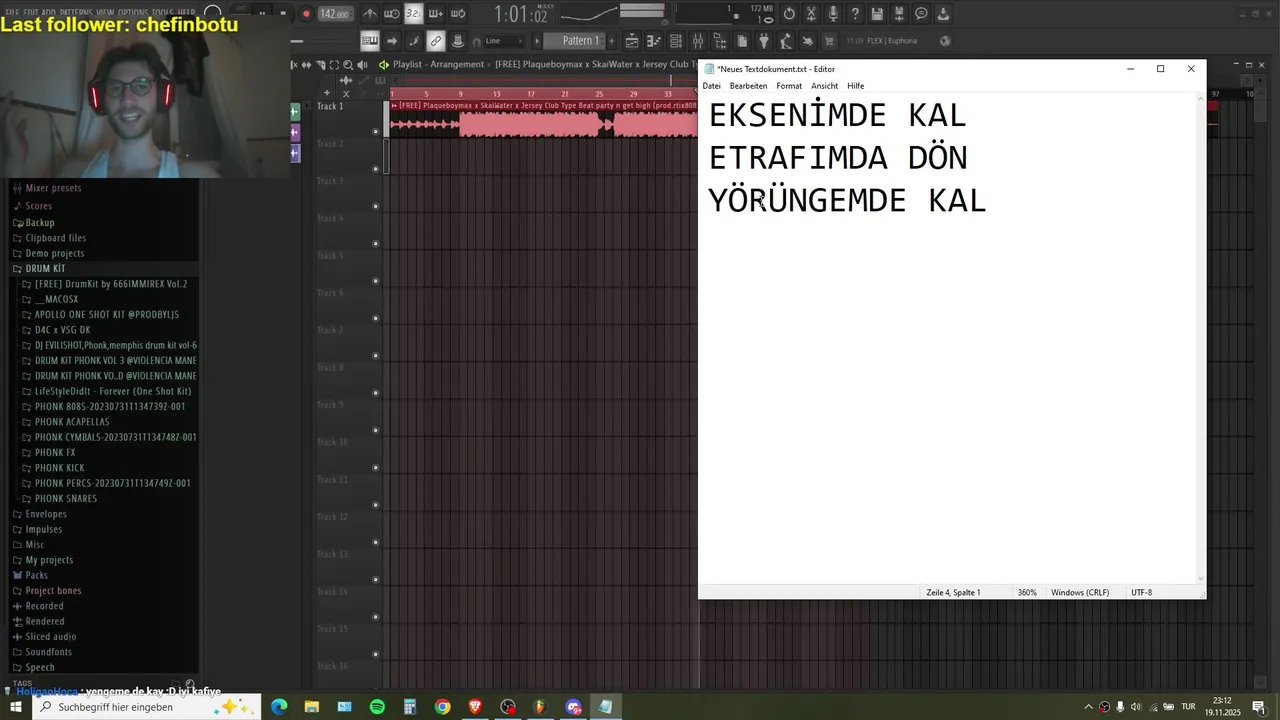Expand the Mixer presets folder

click(53, 188)
